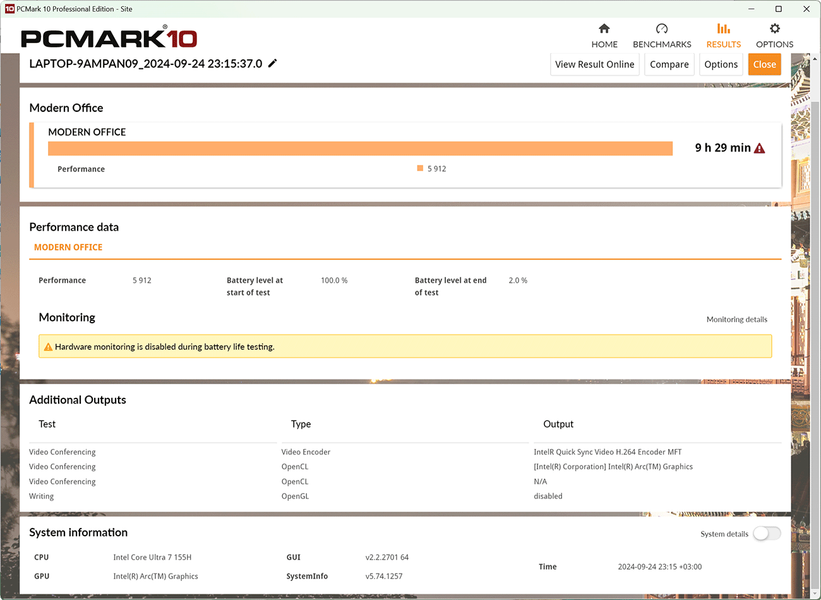Maximize the PCMark 10 window
The height and width of the screenshot is (600, 821).
[779, 9]
